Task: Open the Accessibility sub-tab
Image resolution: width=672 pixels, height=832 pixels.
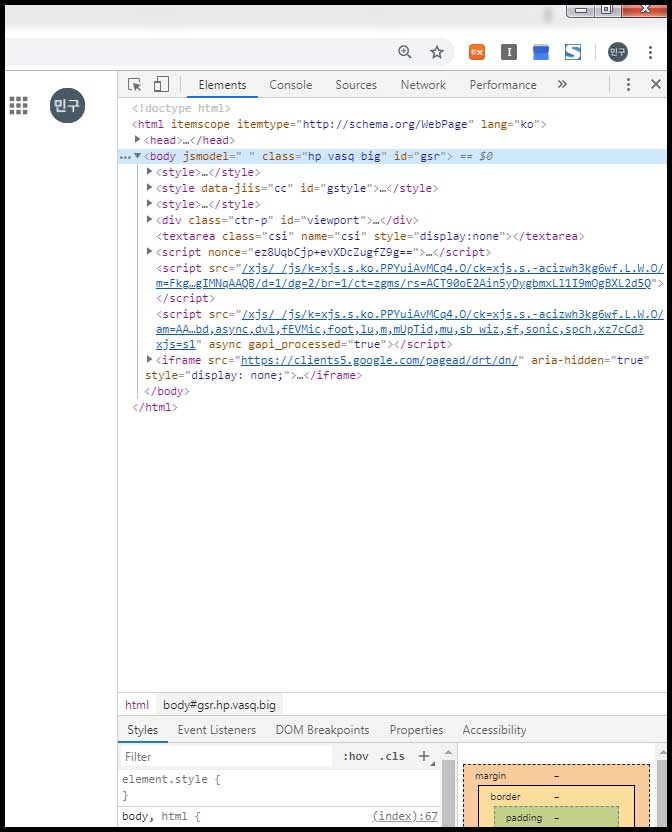Action: pos(494,730)
